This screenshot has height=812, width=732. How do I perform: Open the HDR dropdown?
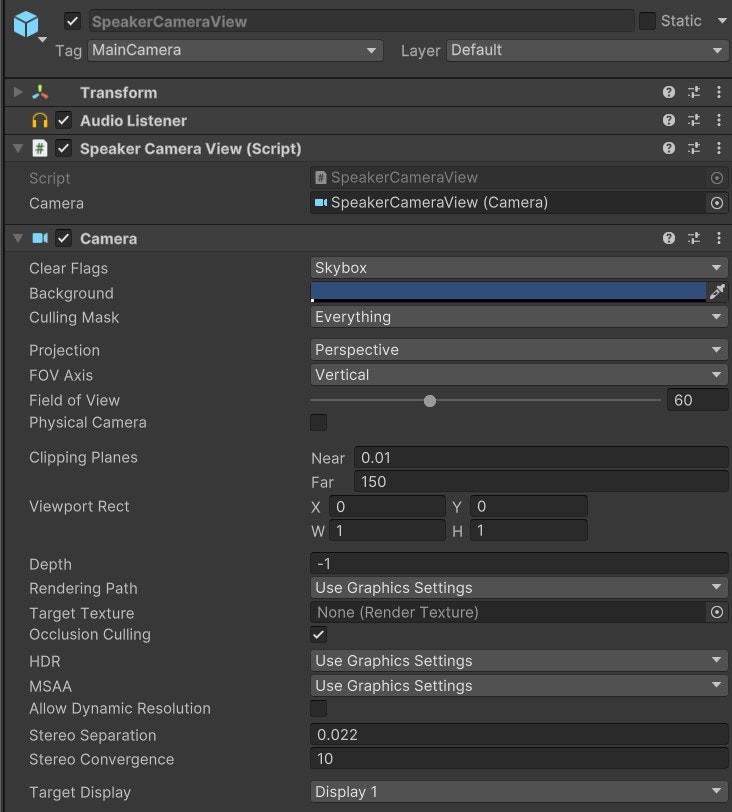(519, 661)
